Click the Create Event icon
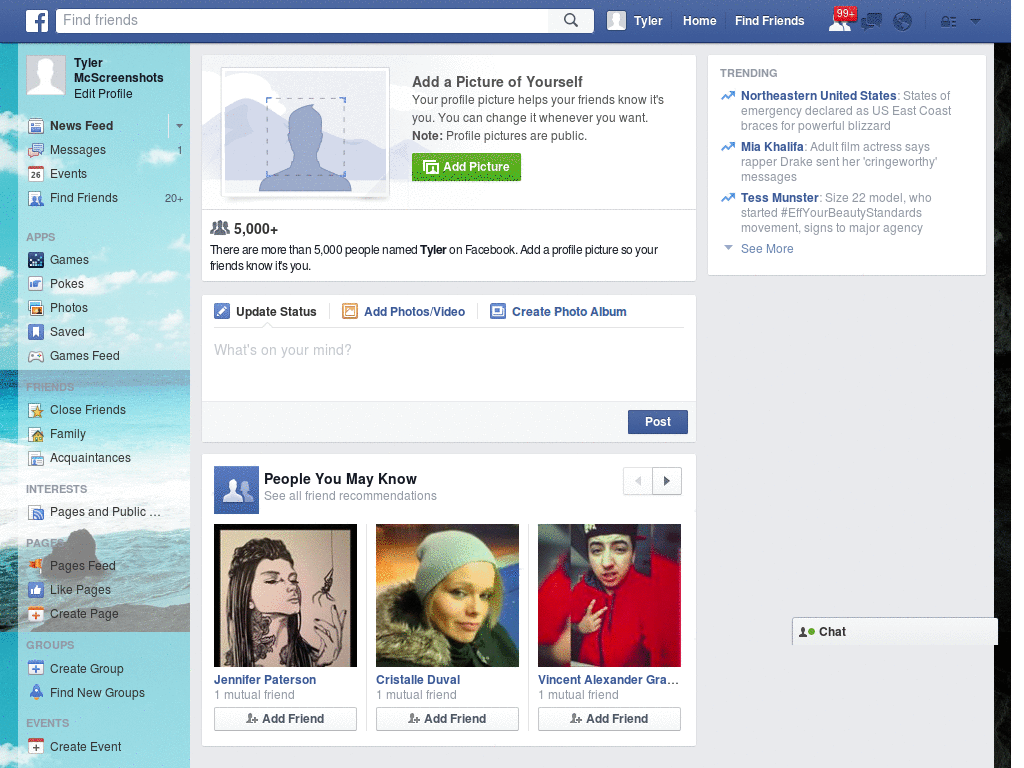 [x=36, y=746]
